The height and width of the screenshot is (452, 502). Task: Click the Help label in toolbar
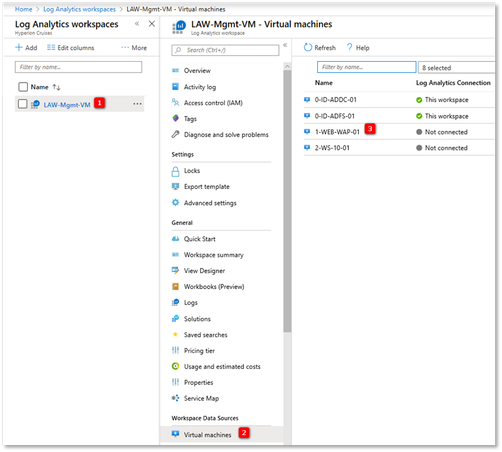(x=362, y=48)
